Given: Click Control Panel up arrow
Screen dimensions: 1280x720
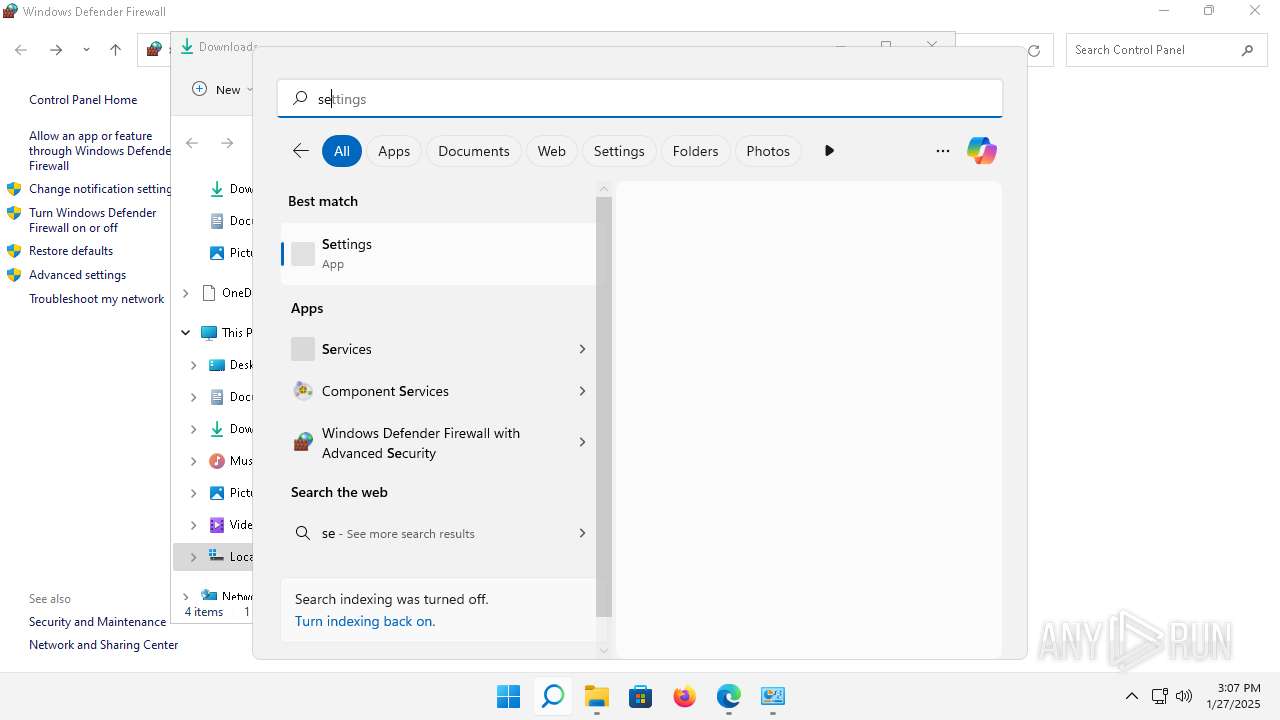Looking at the screenshot, I should [x=115, y=50].
